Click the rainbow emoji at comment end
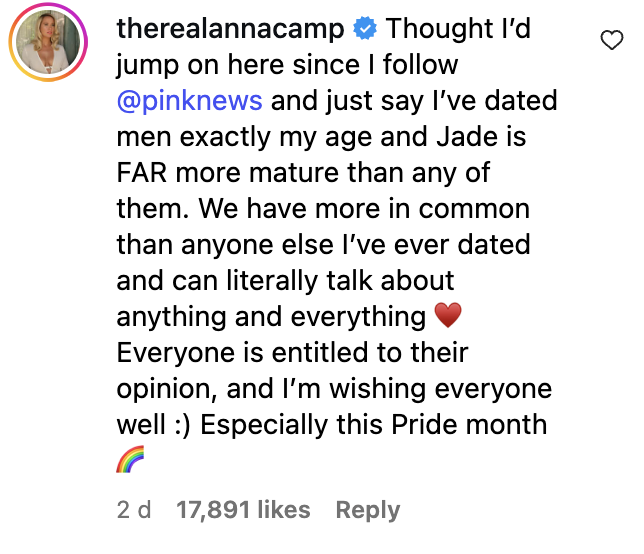The width and height of the screenshot is (644, 554). (130, 459)
